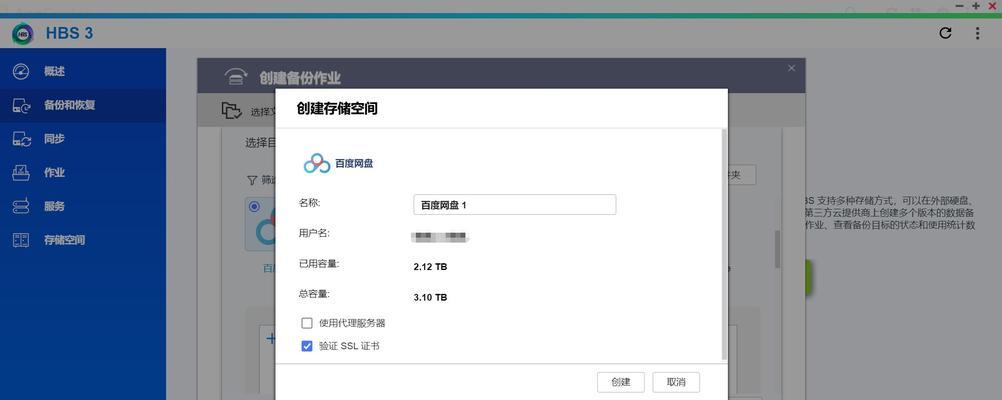
Task: Click the Storage Spaces sidebar icon
Action: pyautogui.click(x=21, y=240)
